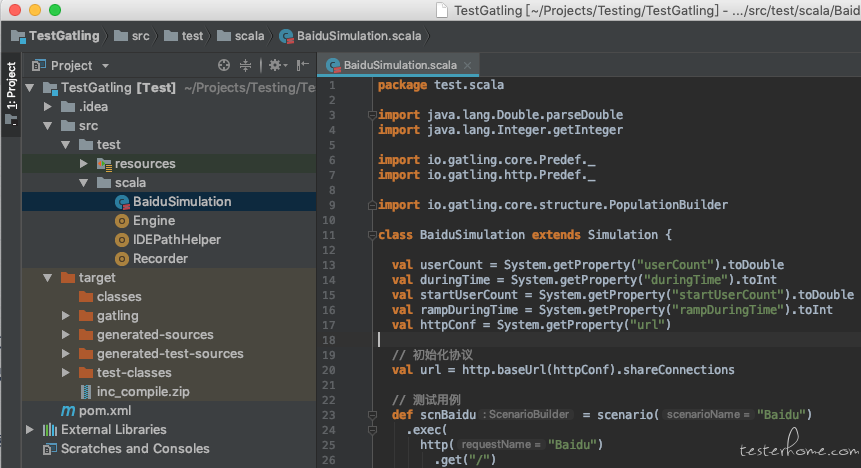Click the target folder orange icon
Viewport: 861px width, 468px height.
(x=68, y=277)
